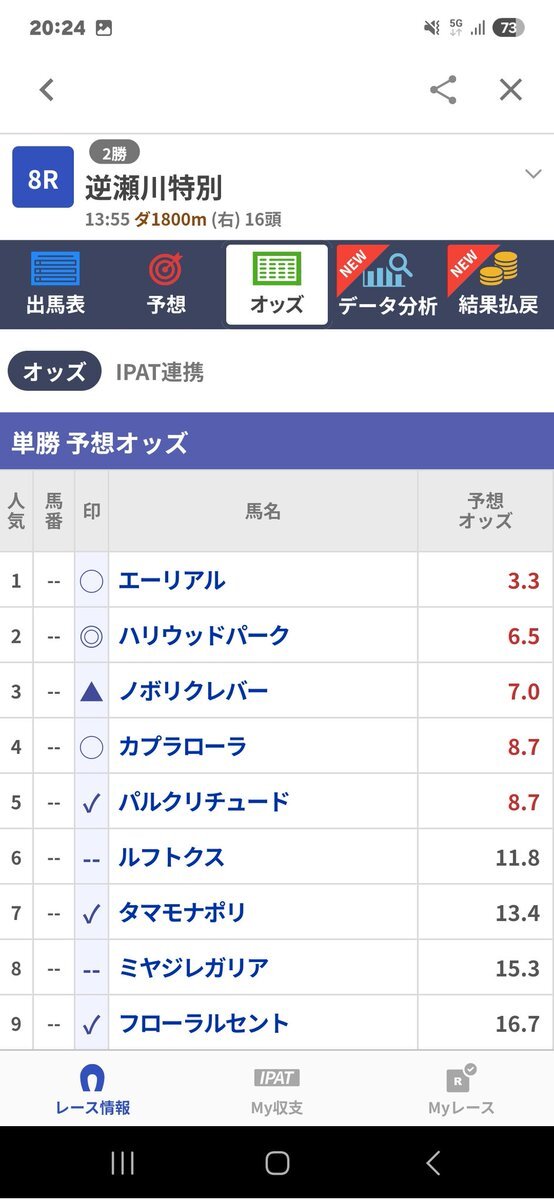Select the オッズ tab in navigation
554x1200 pixels.
point(277,284)
